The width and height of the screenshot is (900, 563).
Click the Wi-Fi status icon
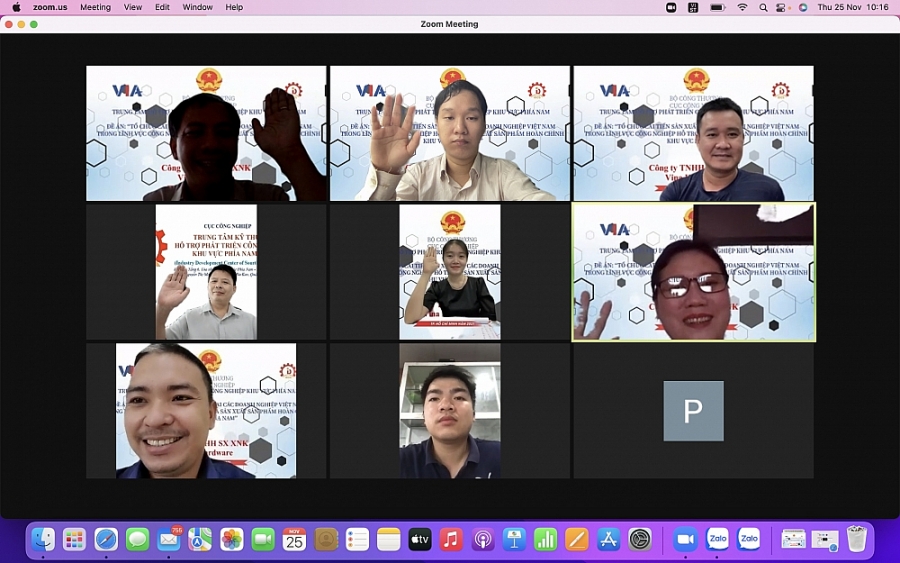[x=742, y=7]
